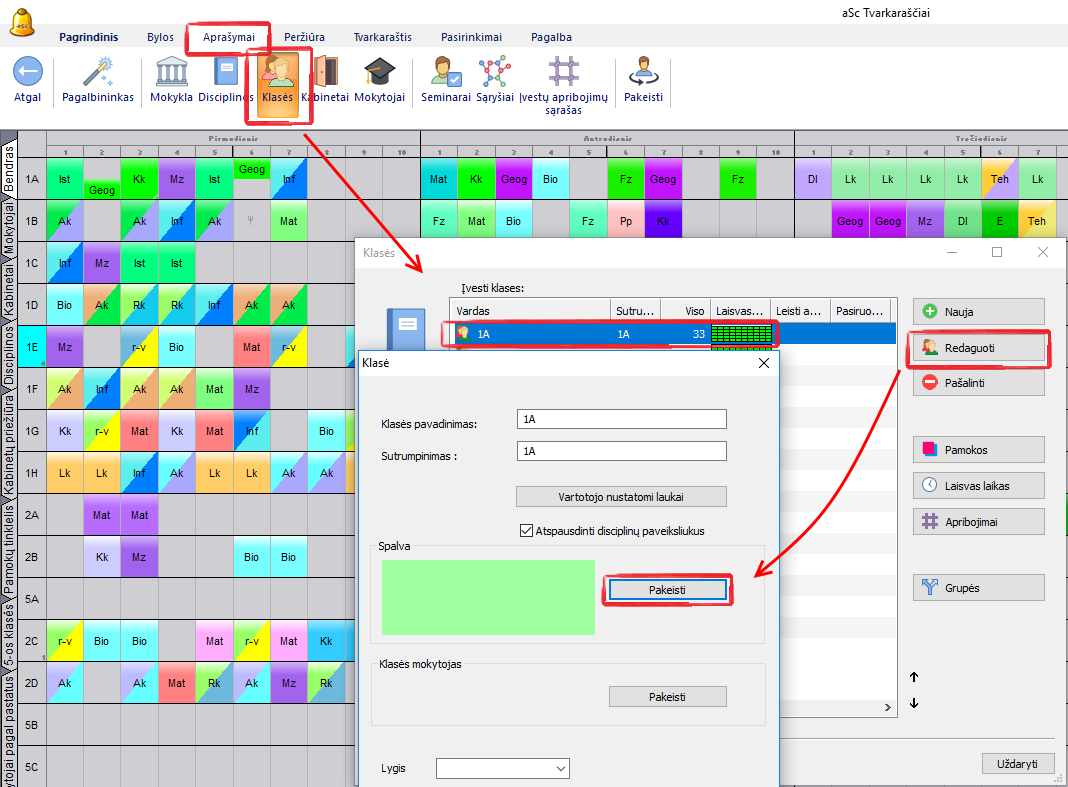1068x787 pixels.
Task: Open Įvestų apribojimų sąrašas icon
Action: (x=564, y=73)
